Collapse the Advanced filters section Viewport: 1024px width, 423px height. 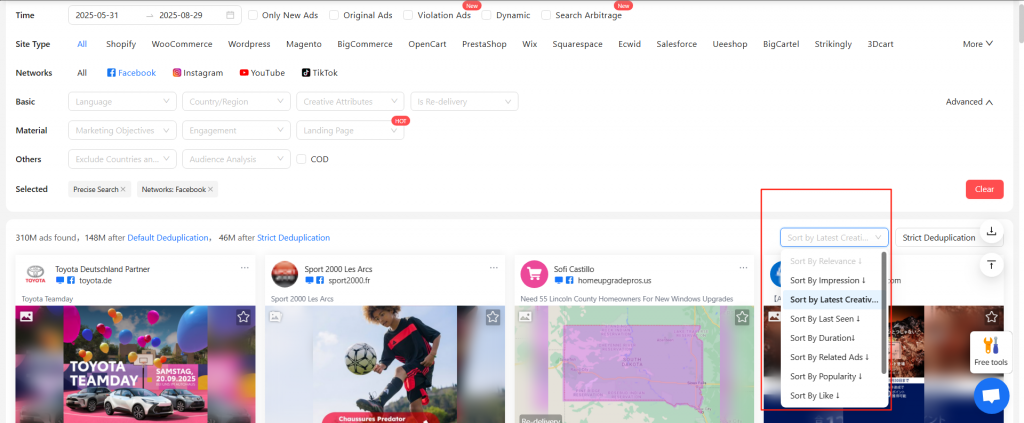pyautogui.click(x=970, y=101)
